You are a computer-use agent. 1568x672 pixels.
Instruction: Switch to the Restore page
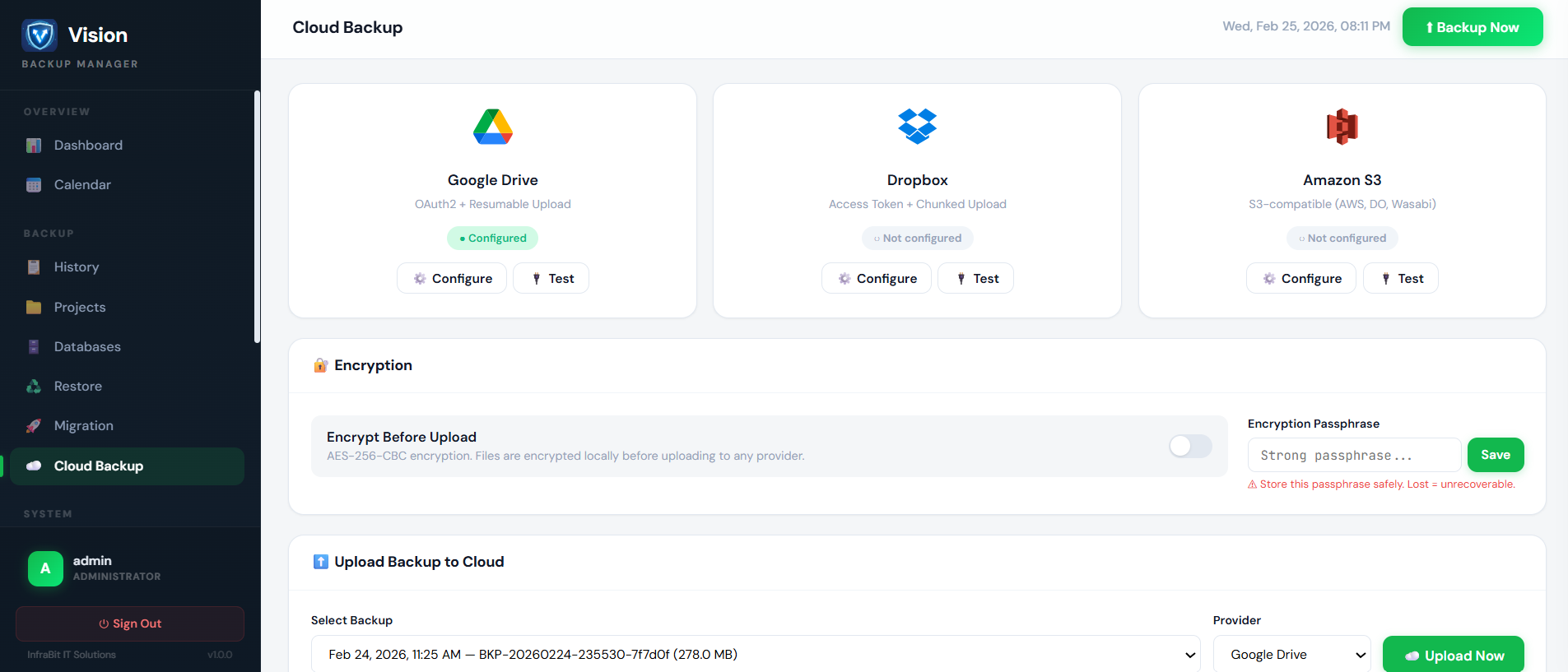click(x=128, y=387)
